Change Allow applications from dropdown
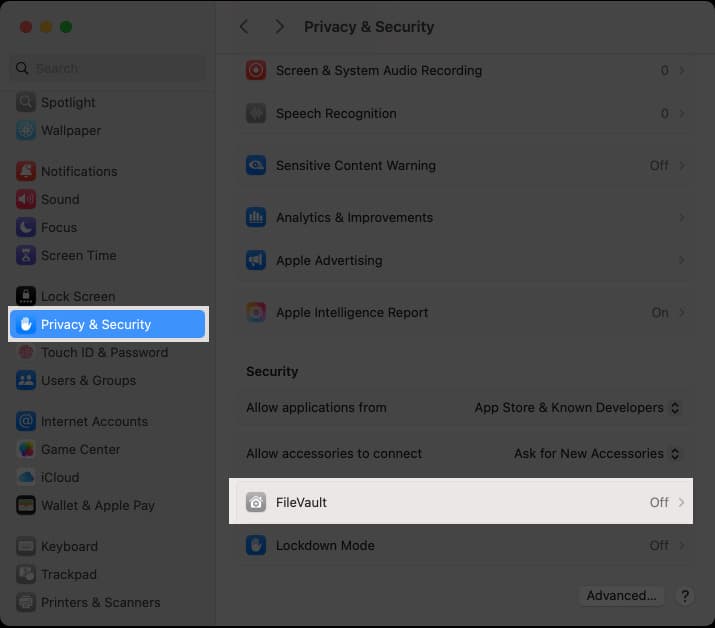 [577, 407]
